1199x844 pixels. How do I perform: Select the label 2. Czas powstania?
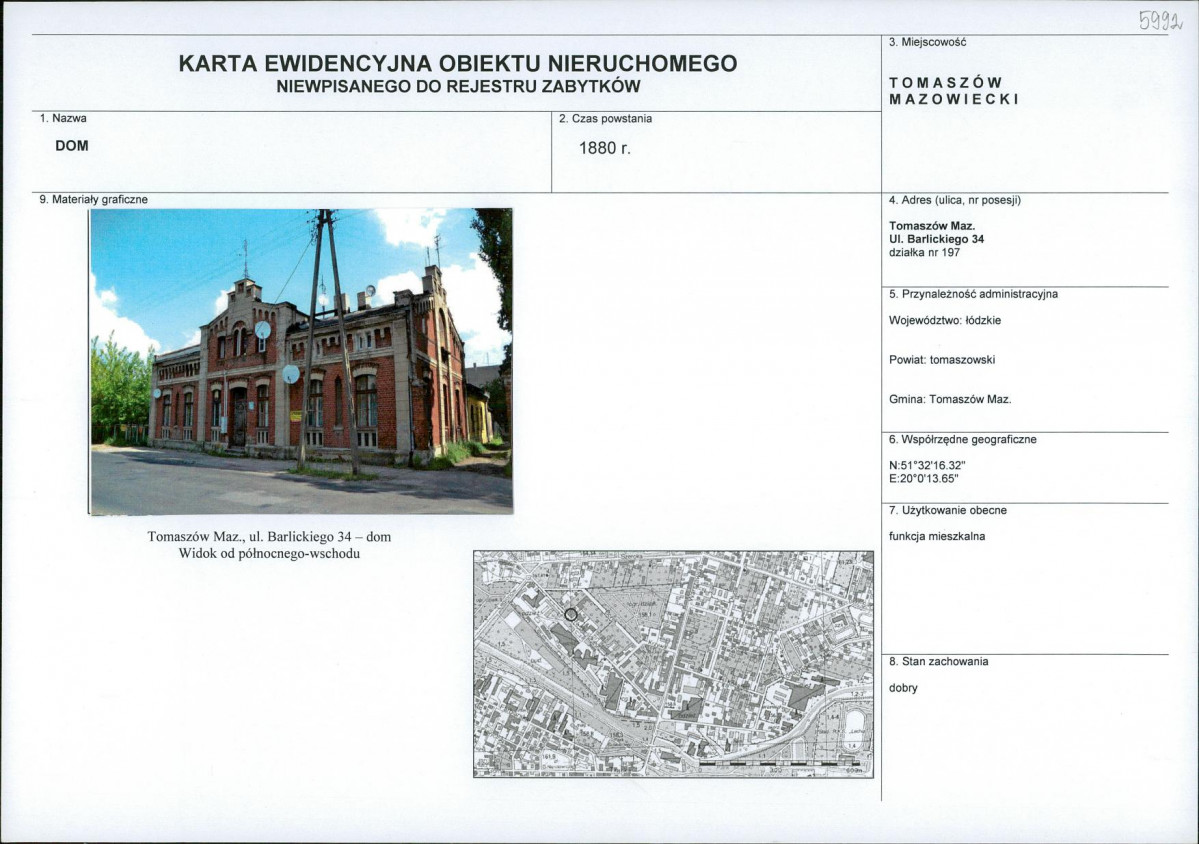coord(606,118)
